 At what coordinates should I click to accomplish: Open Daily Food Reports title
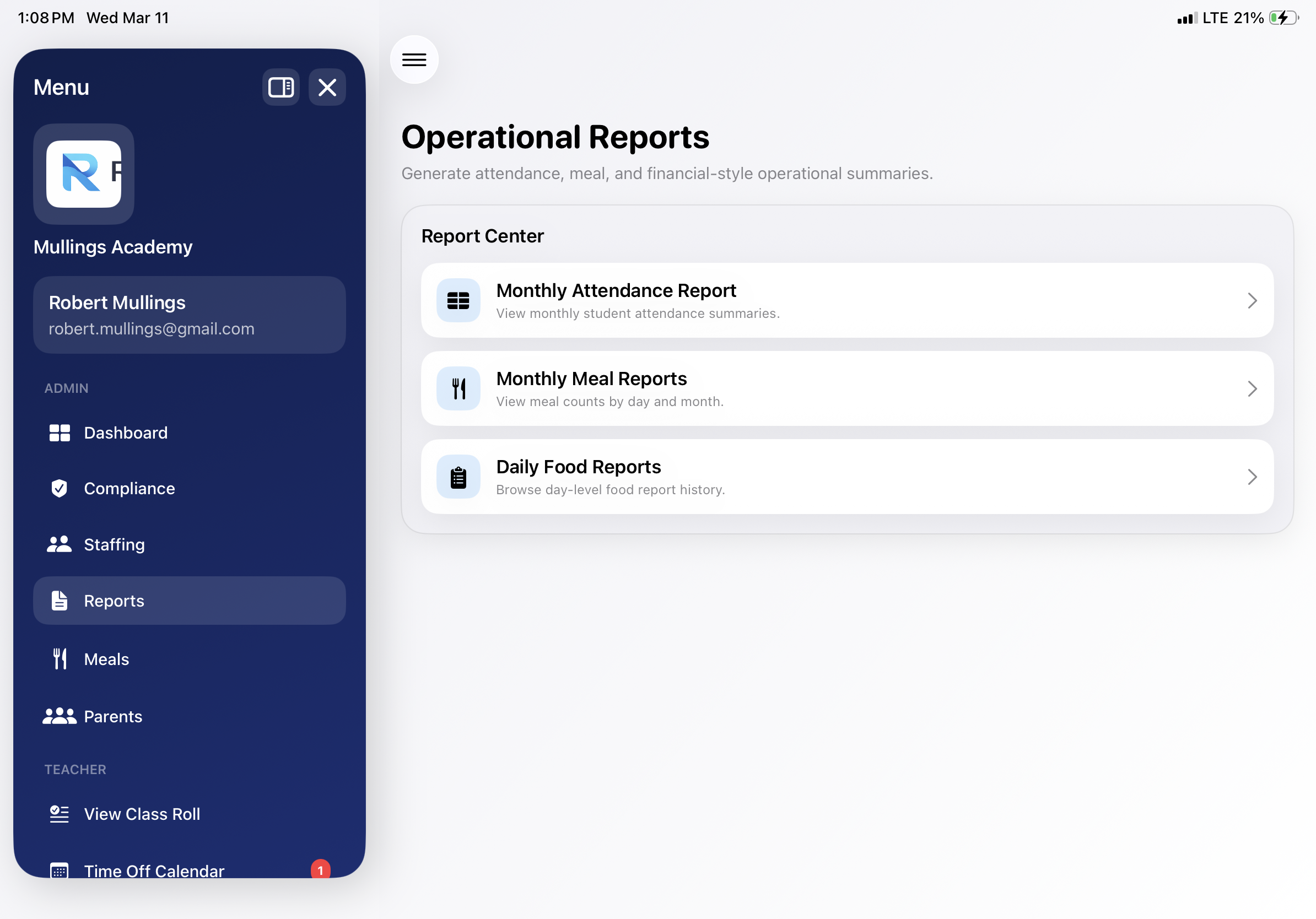click(x=578, y=467)
